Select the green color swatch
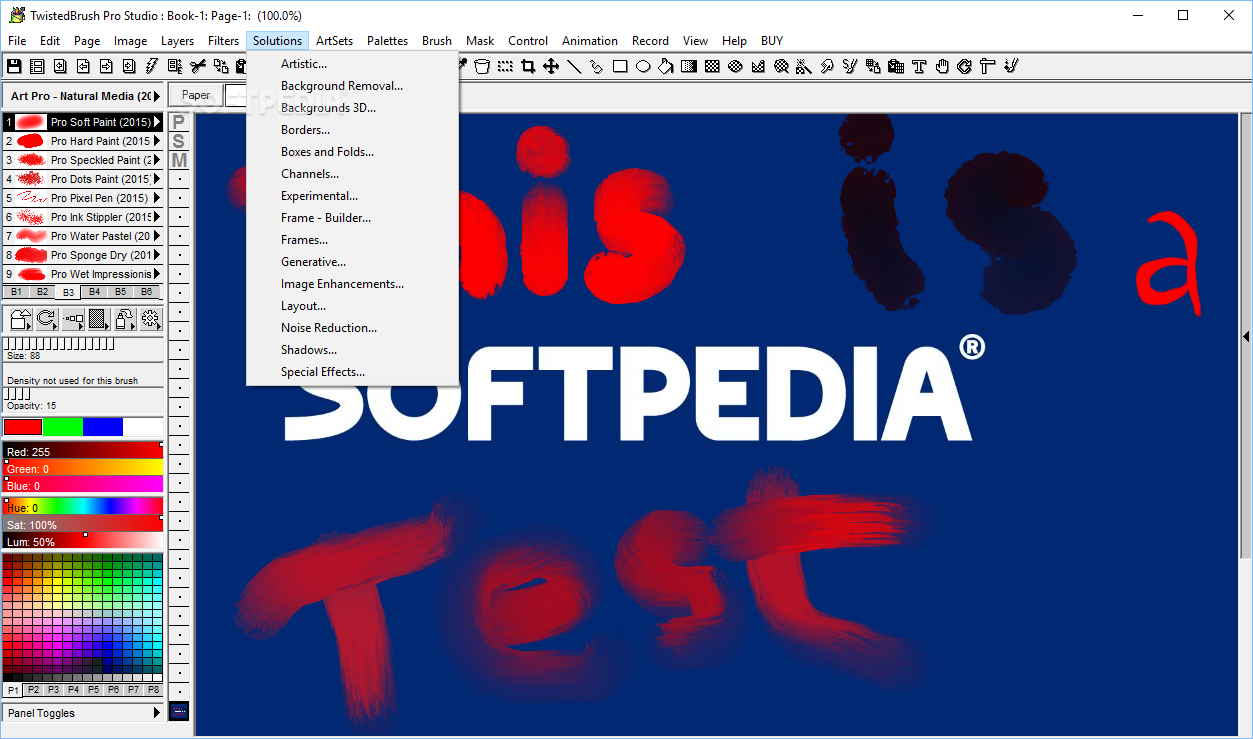The image size is (1253, 739). click(x=63, y=427)
